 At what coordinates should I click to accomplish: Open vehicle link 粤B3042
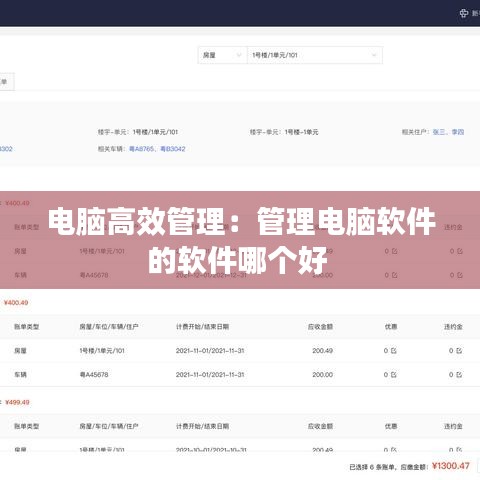point(173,149)
